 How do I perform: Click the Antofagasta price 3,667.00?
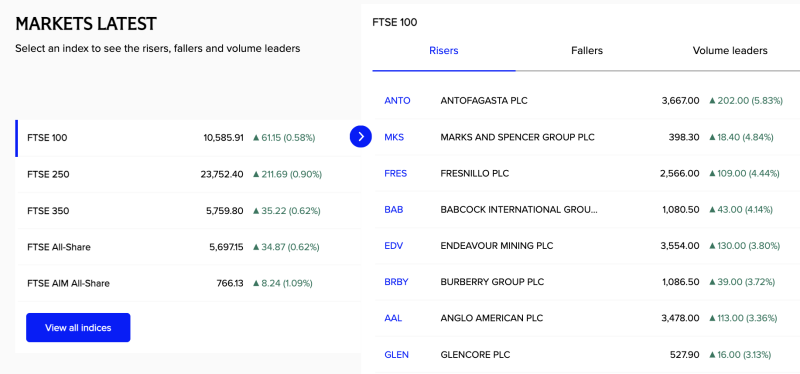point(680,101)
